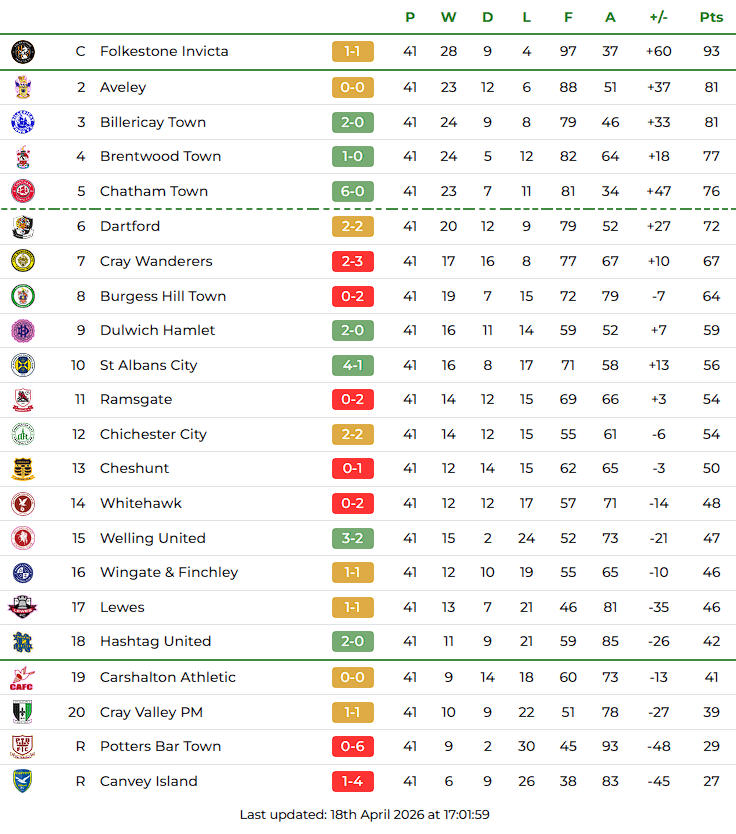The height and width of the screenshot is (834, 736).
Task: Click the W wins column header
Action: (x=448, y=17)
